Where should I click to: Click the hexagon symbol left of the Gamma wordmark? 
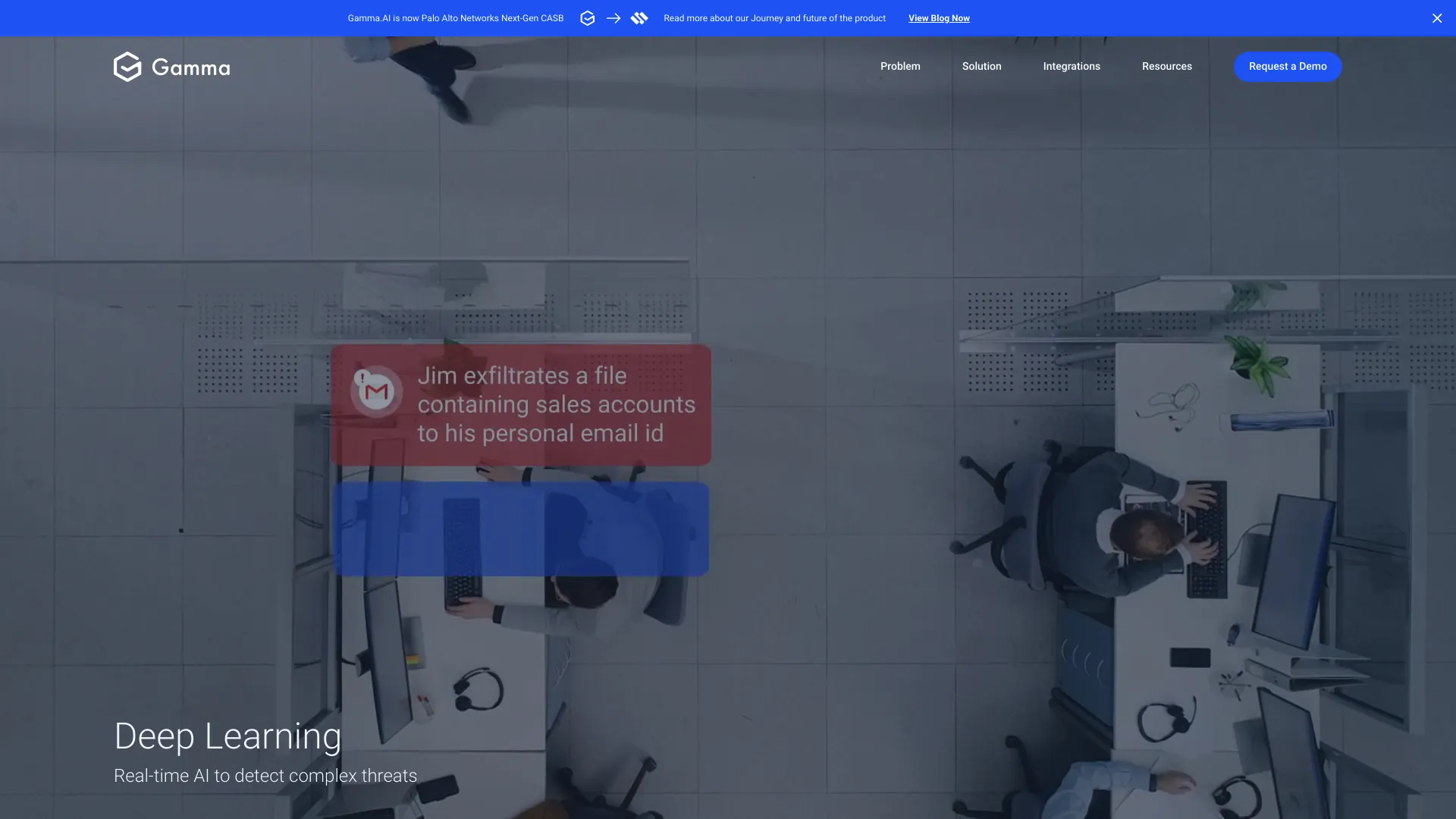pyautogui.click(x=127, y=66)
